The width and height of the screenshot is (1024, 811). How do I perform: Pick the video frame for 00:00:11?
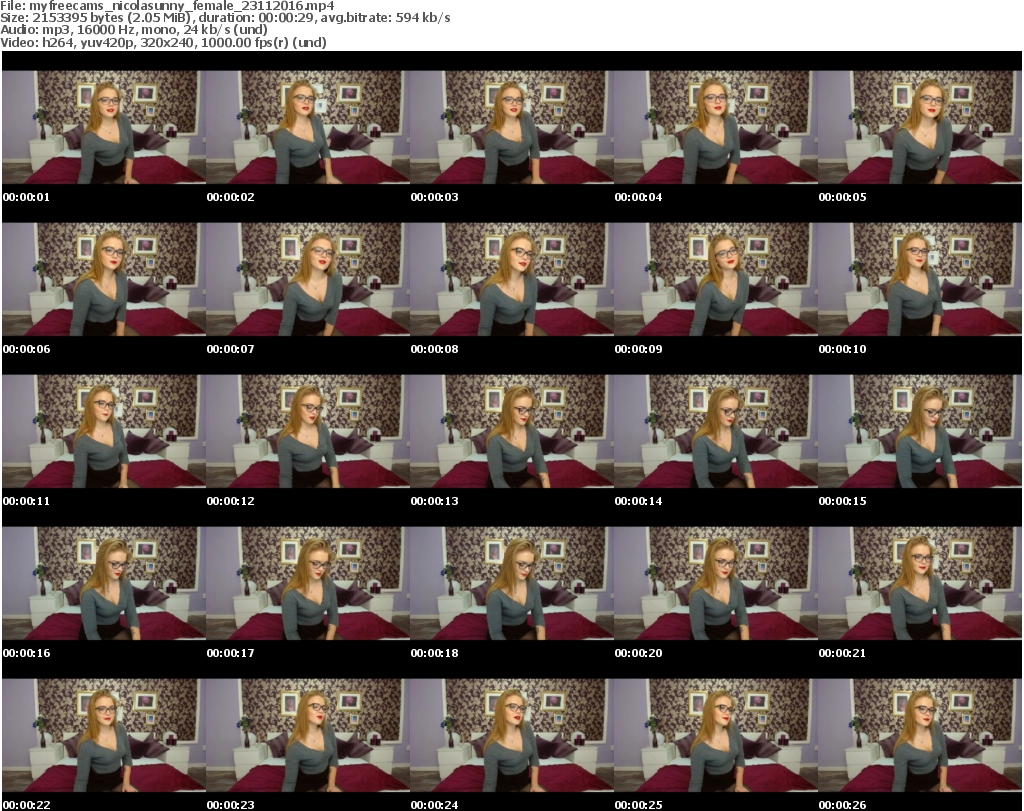[x=104, y=431]
